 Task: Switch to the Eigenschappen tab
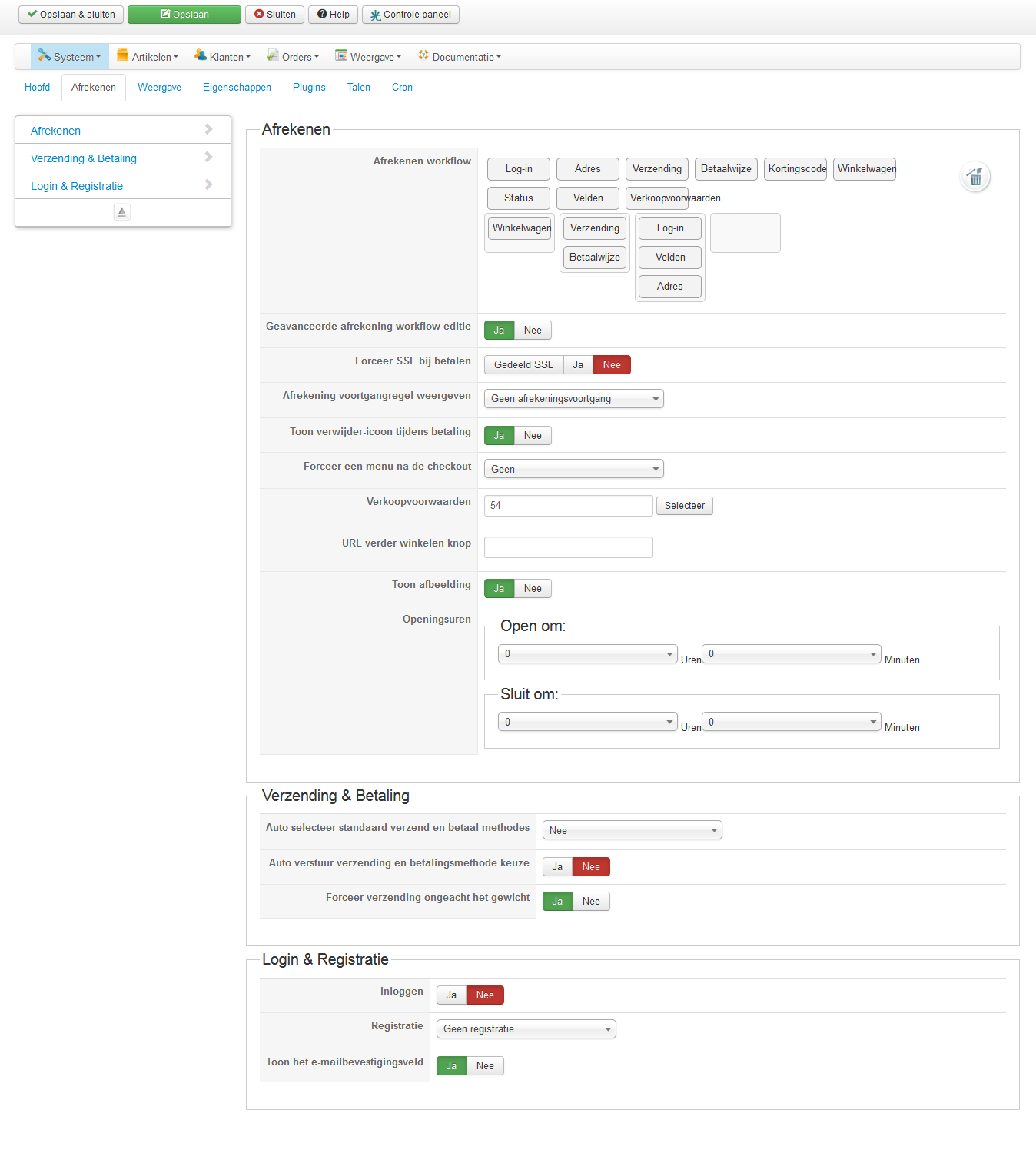237,88
